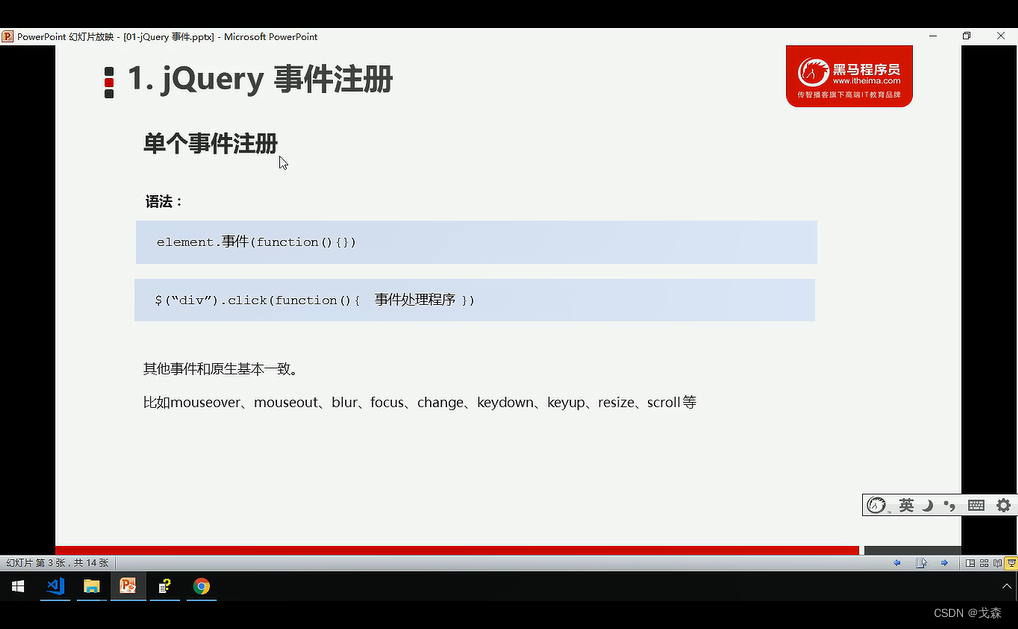Open the Windows Start menu
The image size is (1018, 629).
pyautogui.click(x=18, y=586)
